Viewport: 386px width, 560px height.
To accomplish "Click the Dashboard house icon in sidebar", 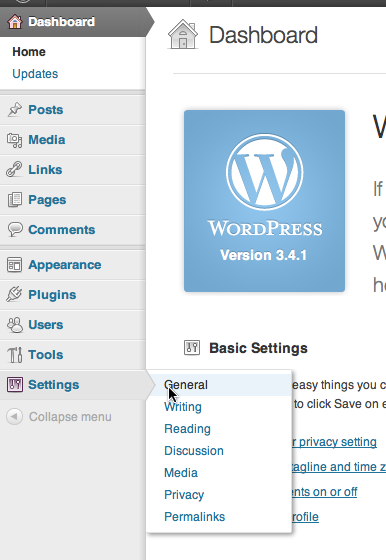I will [15, 22].
